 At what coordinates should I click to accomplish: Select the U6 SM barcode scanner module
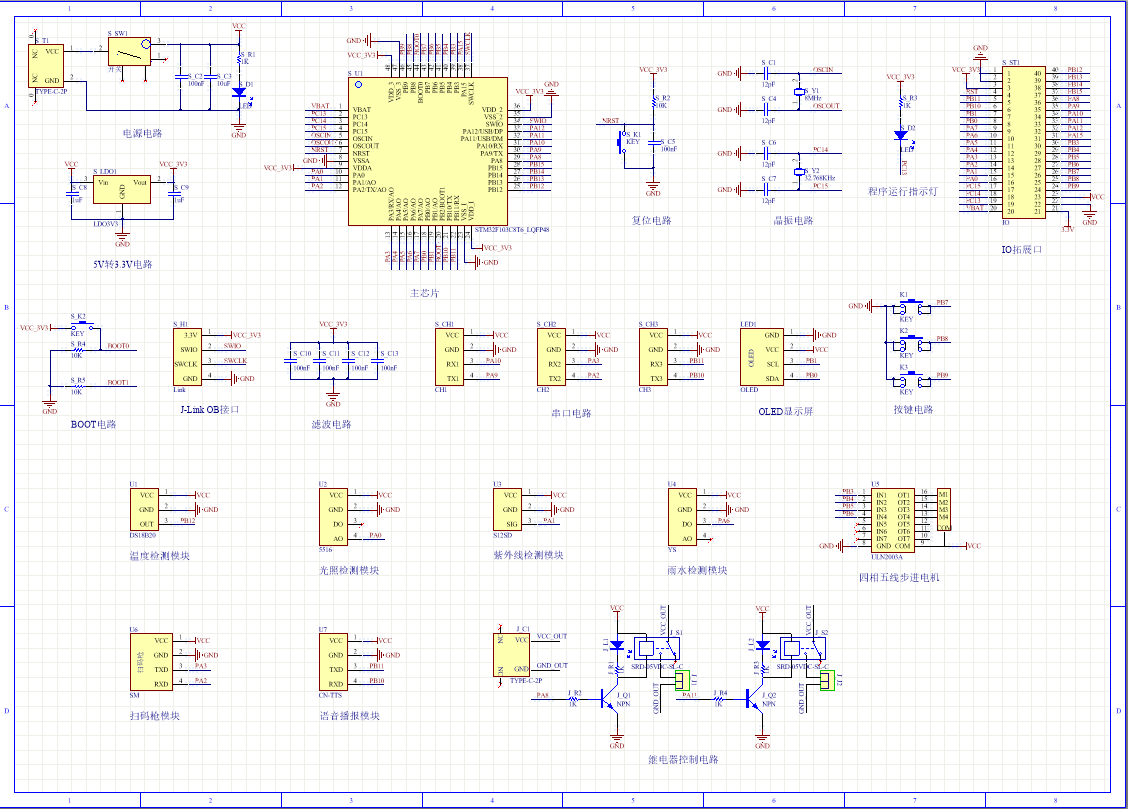tap(151, 662)
